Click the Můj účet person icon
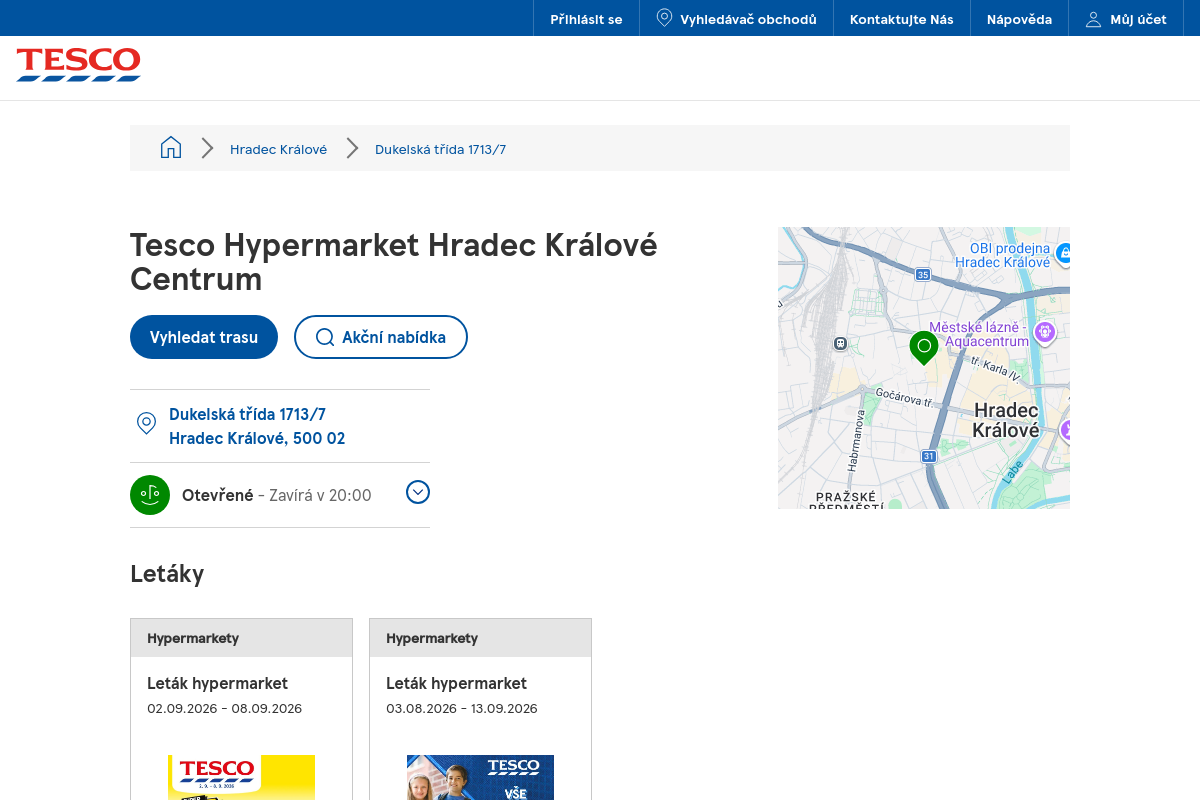The image size is (1200, 800). [1094, 19]
